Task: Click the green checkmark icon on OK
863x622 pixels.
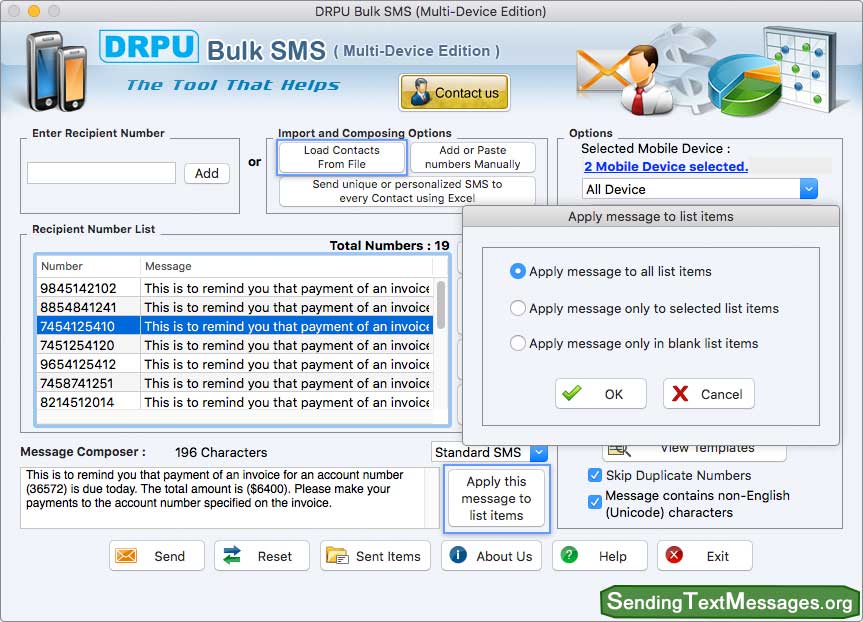Action: pyautogui.click(x=571, y=393)
